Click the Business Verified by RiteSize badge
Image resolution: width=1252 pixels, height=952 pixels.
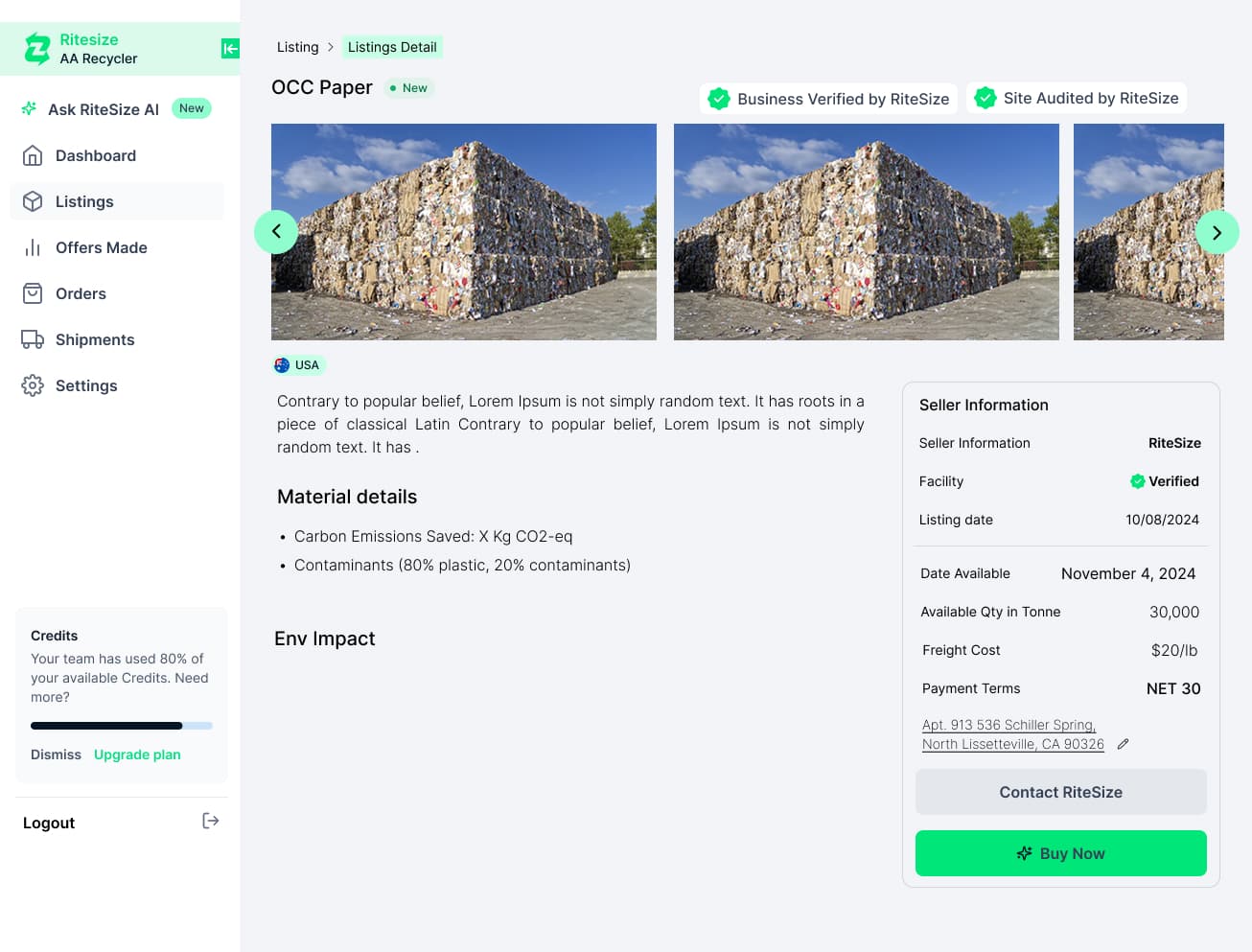[x=827, y=98]
